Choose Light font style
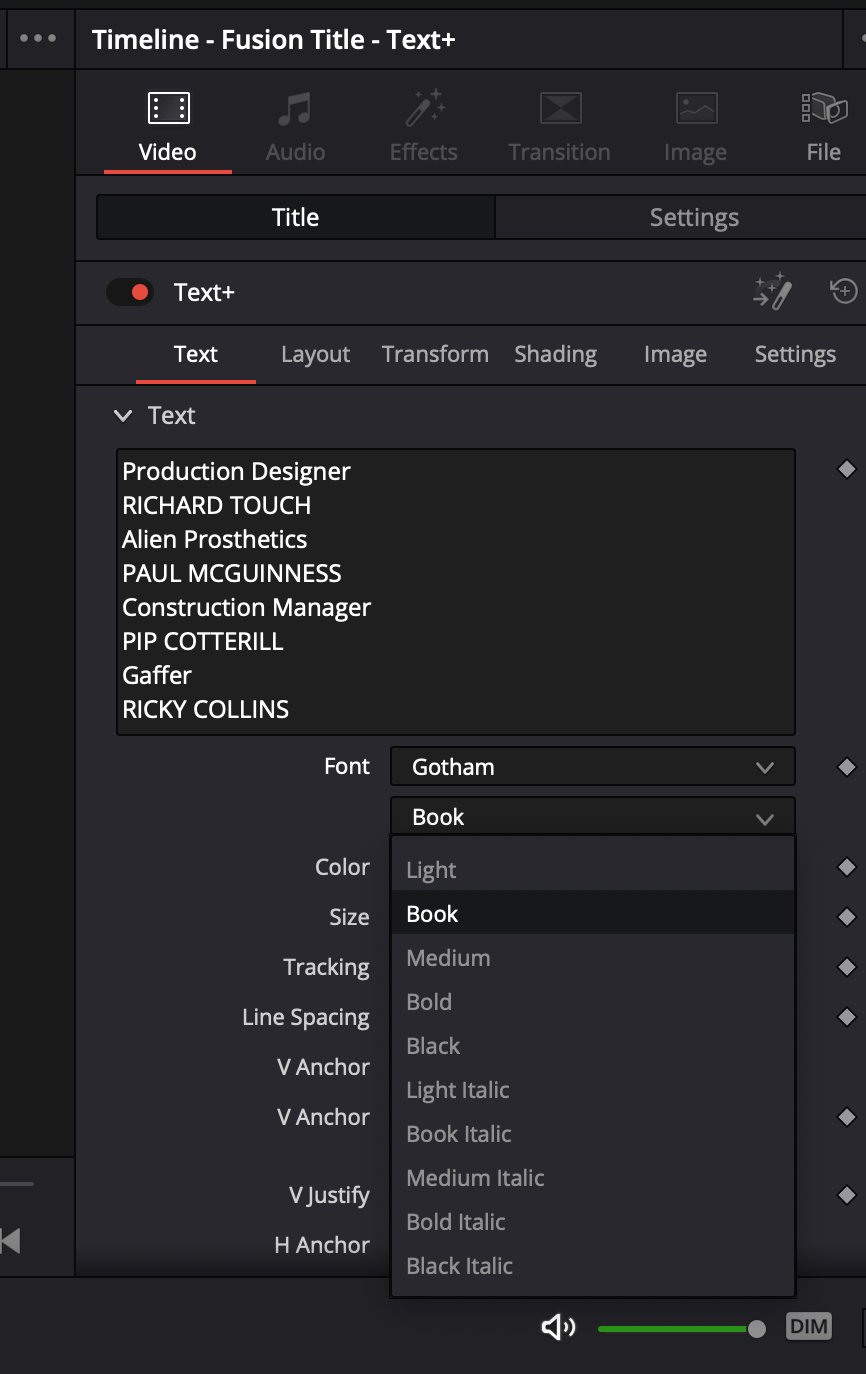866x1374 pixels. pos(593,870)
